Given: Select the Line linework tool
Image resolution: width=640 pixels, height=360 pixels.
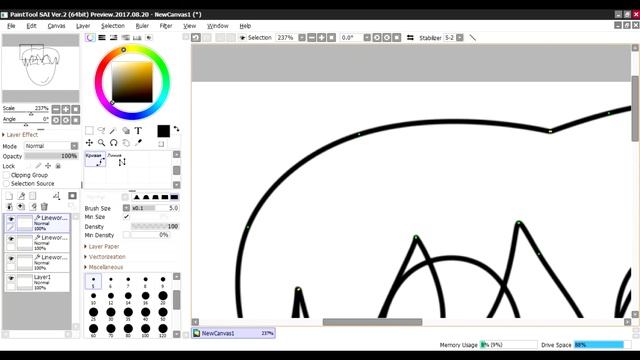Looking at the screenshot, I should click(x=117, y=159).
